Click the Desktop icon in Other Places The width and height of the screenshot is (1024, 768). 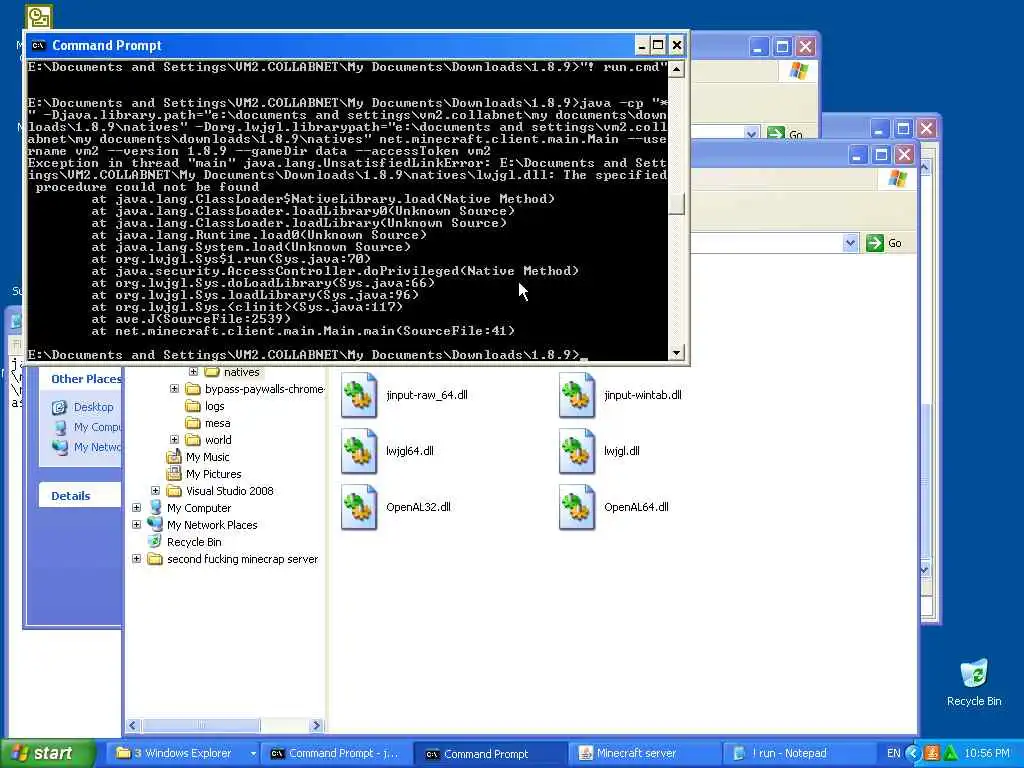click(x=59, y=408)
